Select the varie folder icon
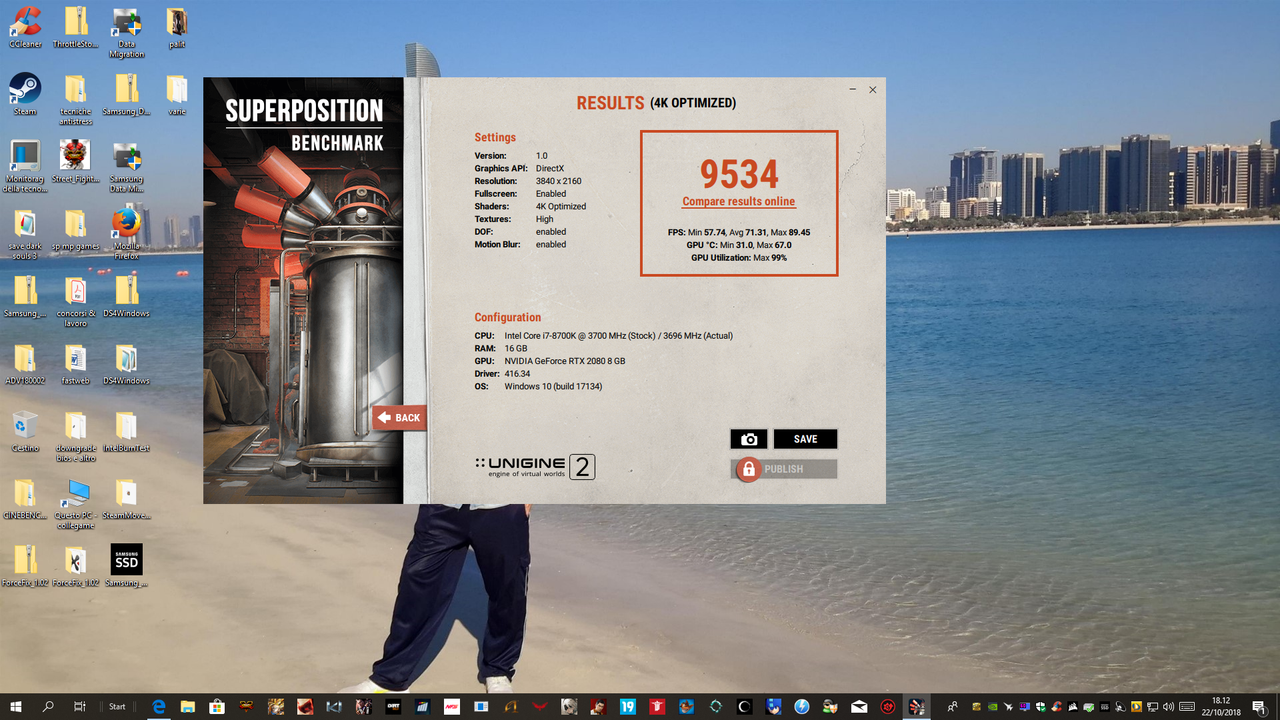The width and height of the screenshot is (1280, 720). pyautogui.click(x=176, y=94)
